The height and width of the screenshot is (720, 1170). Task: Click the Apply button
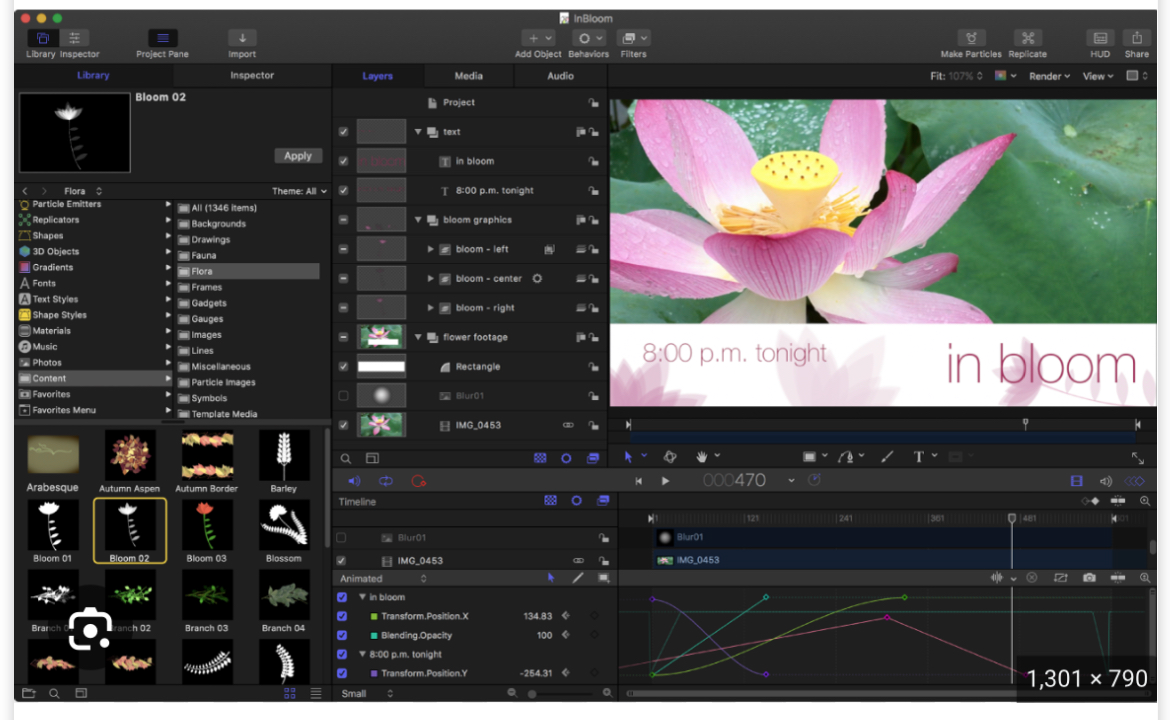[x=298, y=156]
